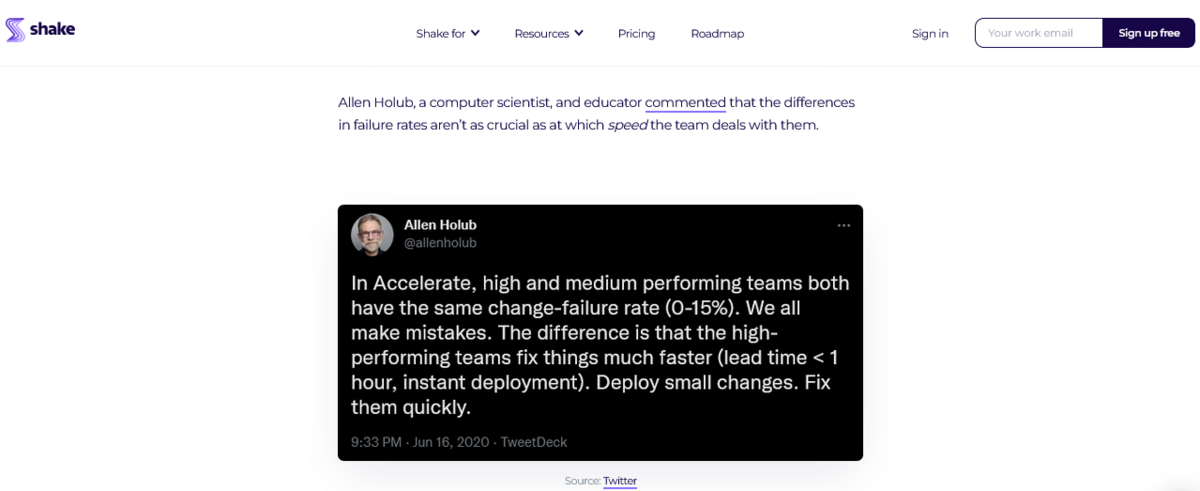Open the Shake for dropdown menu

click(x=447, y=33)
